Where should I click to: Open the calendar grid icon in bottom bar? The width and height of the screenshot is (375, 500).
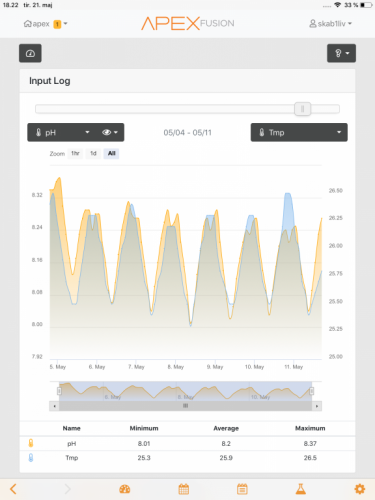(184, 489)
